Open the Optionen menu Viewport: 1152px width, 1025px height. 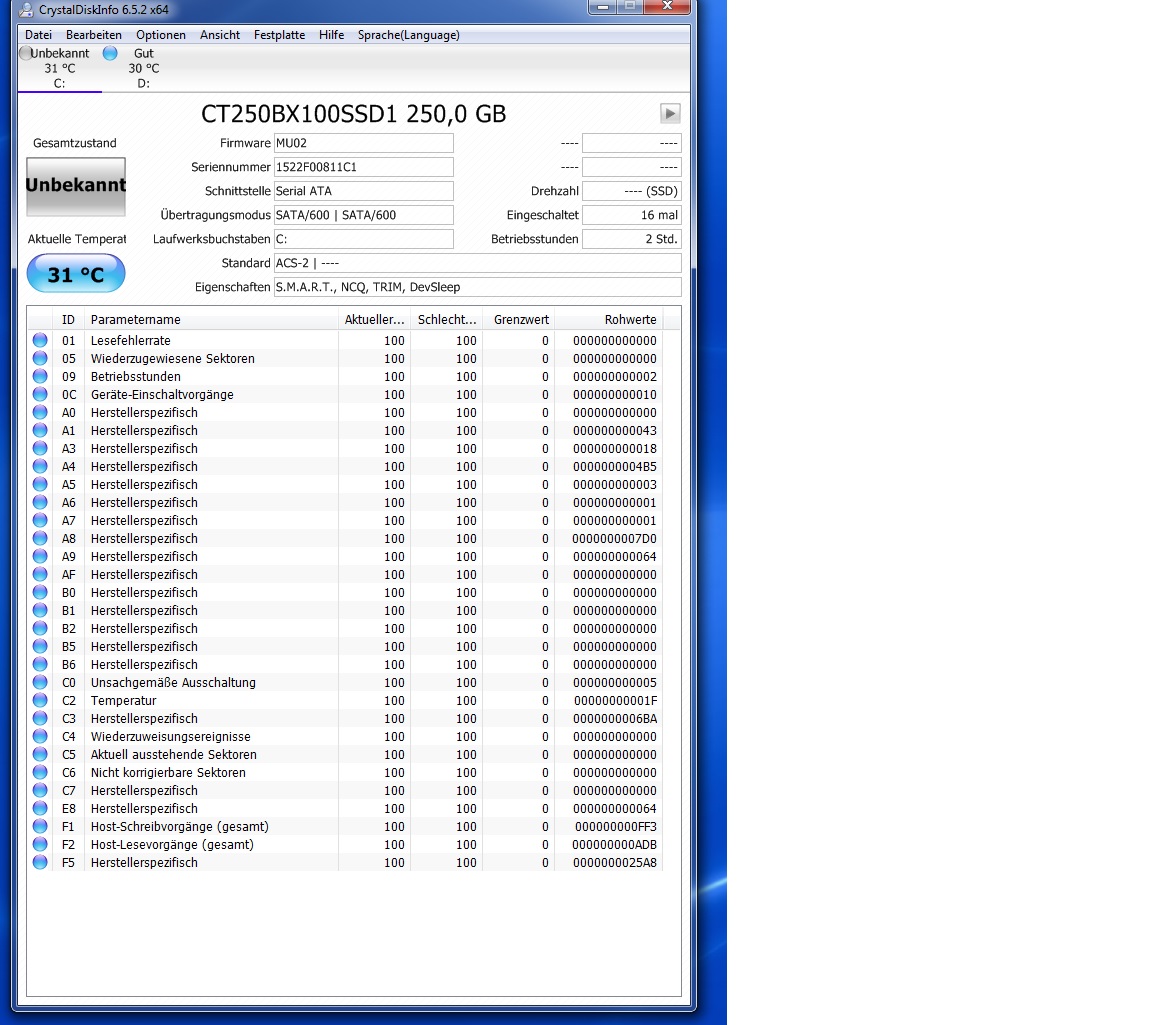pos(161,35)
